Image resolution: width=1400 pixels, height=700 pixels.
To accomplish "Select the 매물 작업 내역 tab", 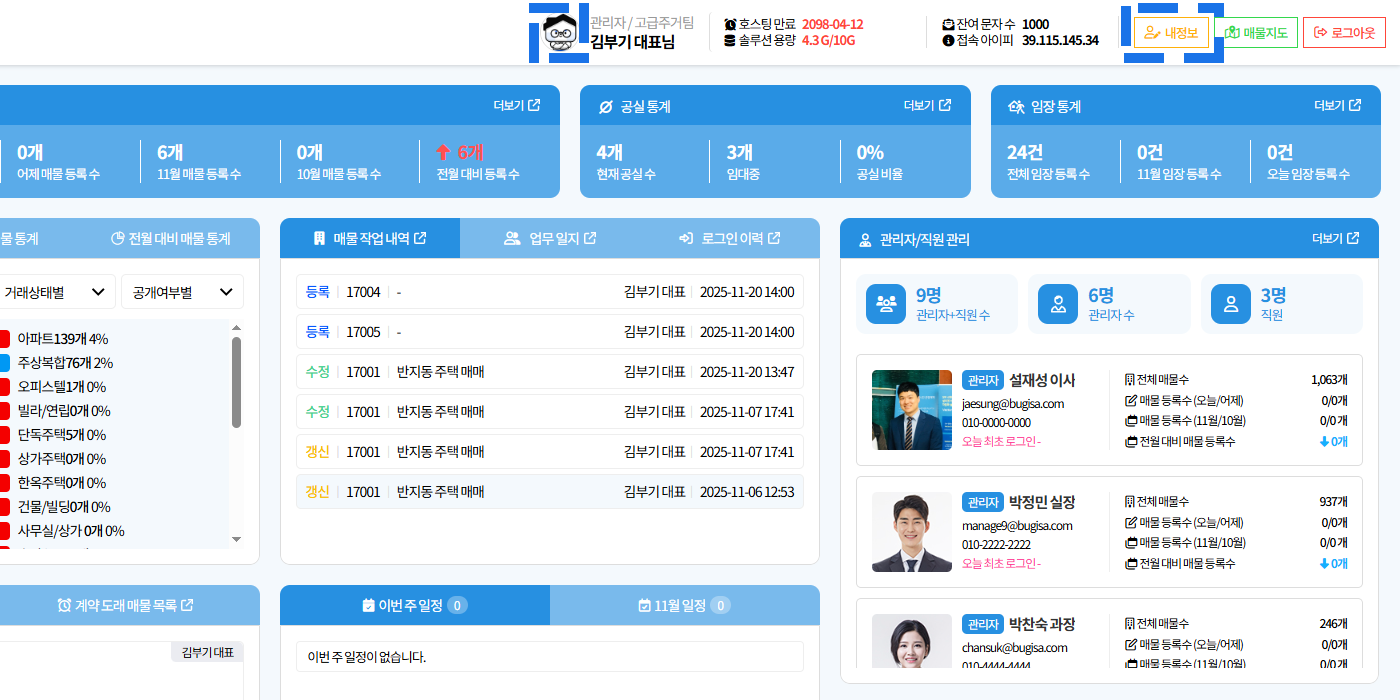I will tap(370, 238).
